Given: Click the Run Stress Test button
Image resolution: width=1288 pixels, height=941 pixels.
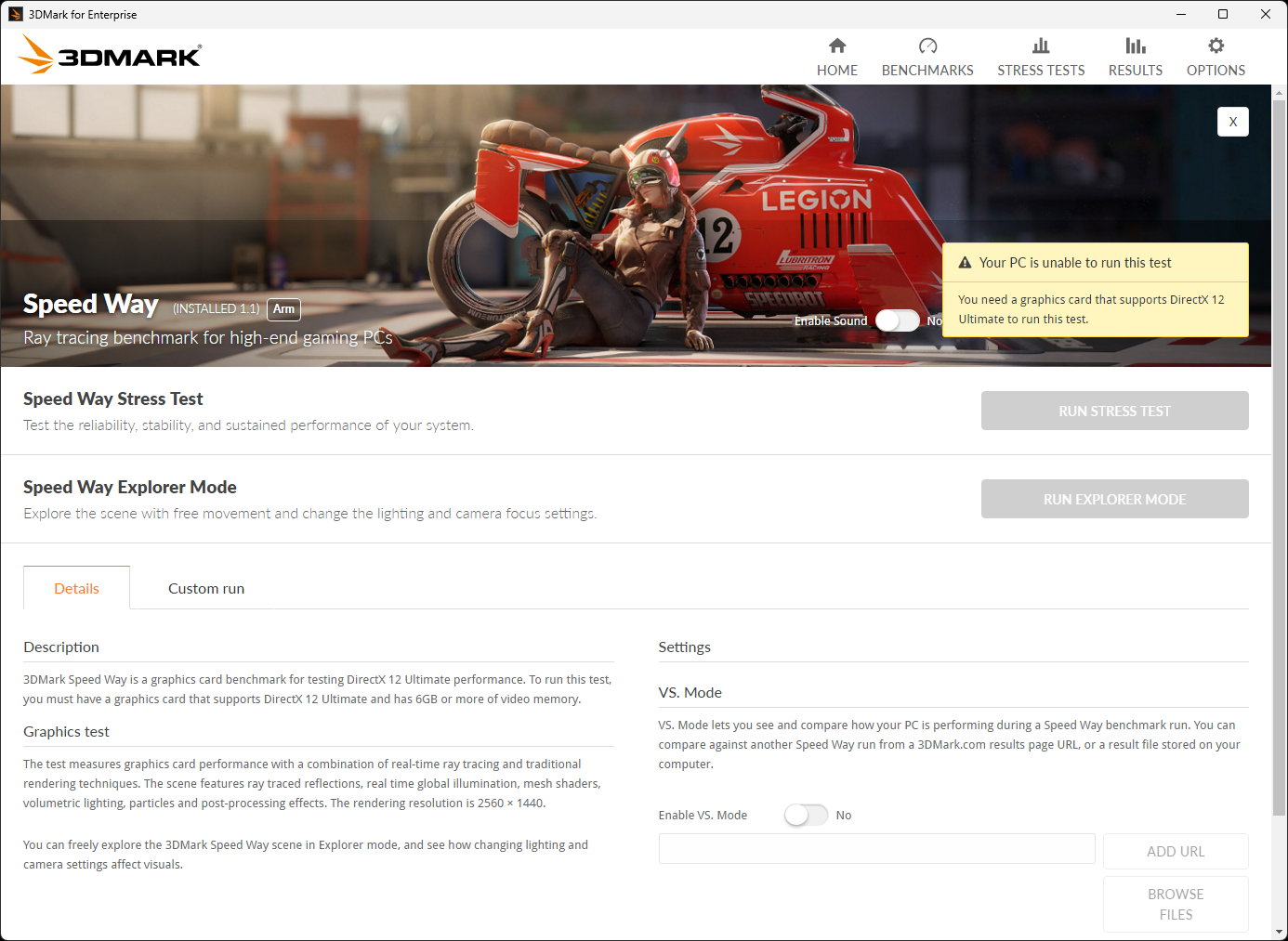Looking at the screenshot, I should coord(1114,411).
